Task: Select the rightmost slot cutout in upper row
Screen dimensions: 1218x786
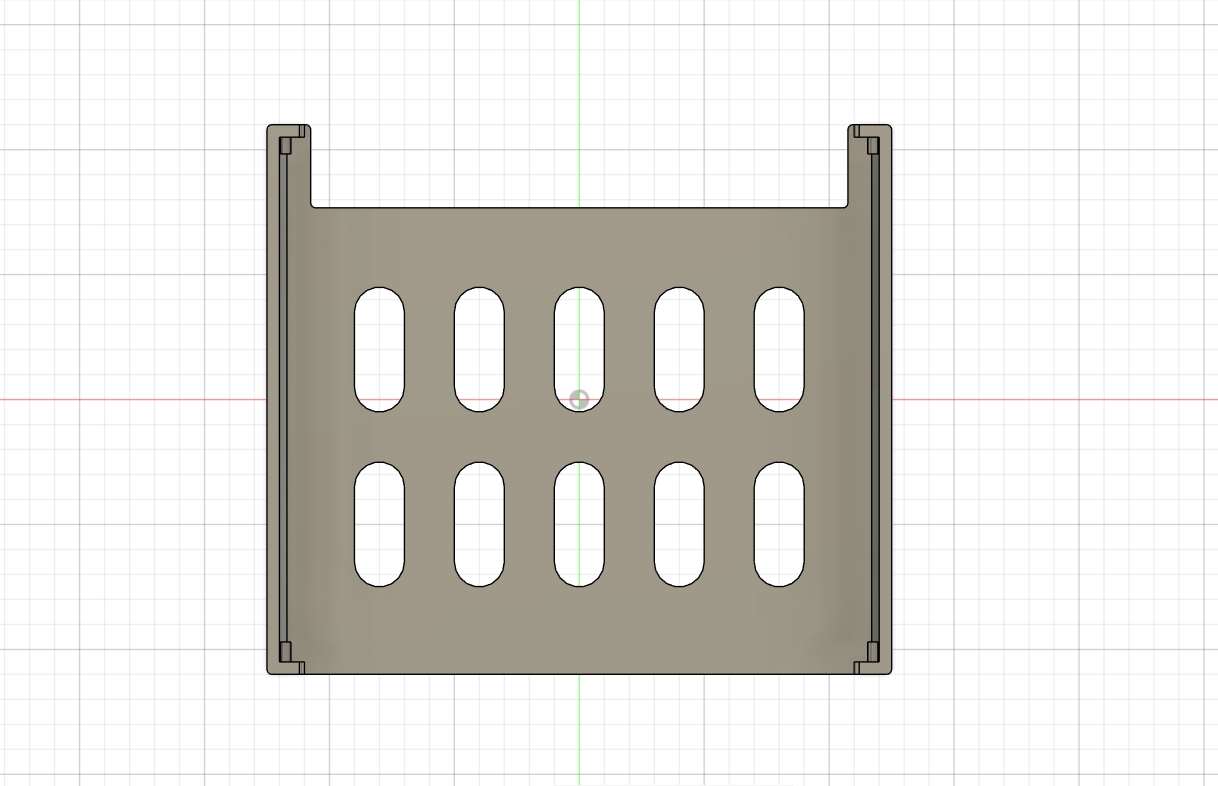Action: coord(779,349)
